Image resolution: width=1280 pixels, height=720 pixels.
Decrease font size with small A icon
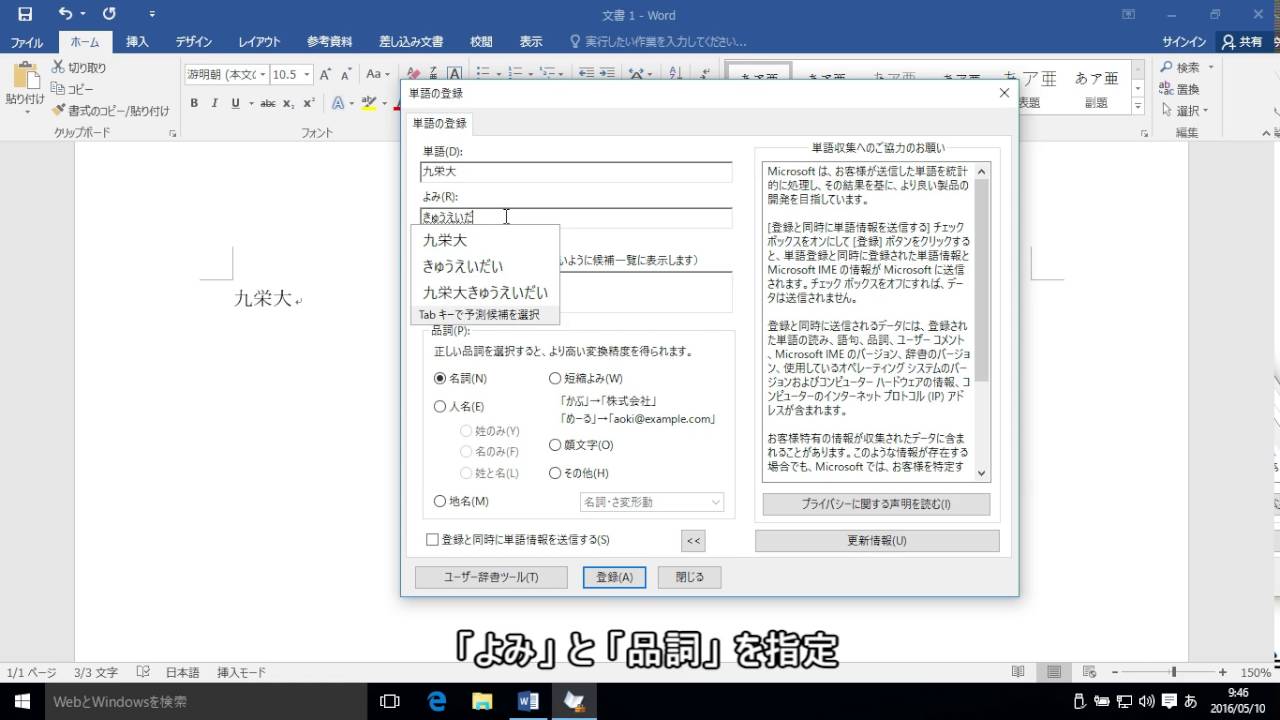tap(346, 74)
